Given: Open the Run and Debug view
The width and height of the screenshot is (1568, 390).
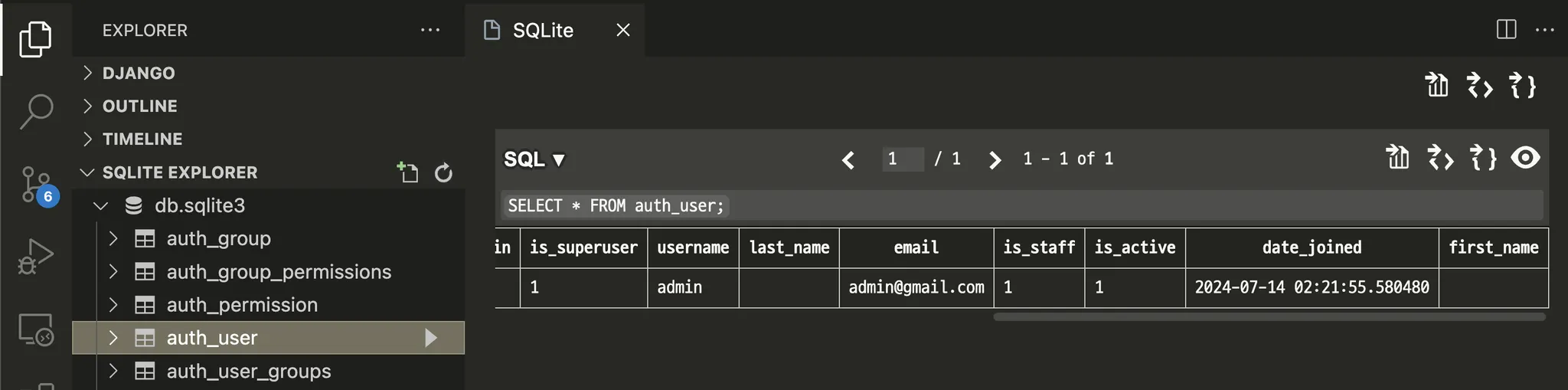Looking at the screenshot, I should point(35,257).
